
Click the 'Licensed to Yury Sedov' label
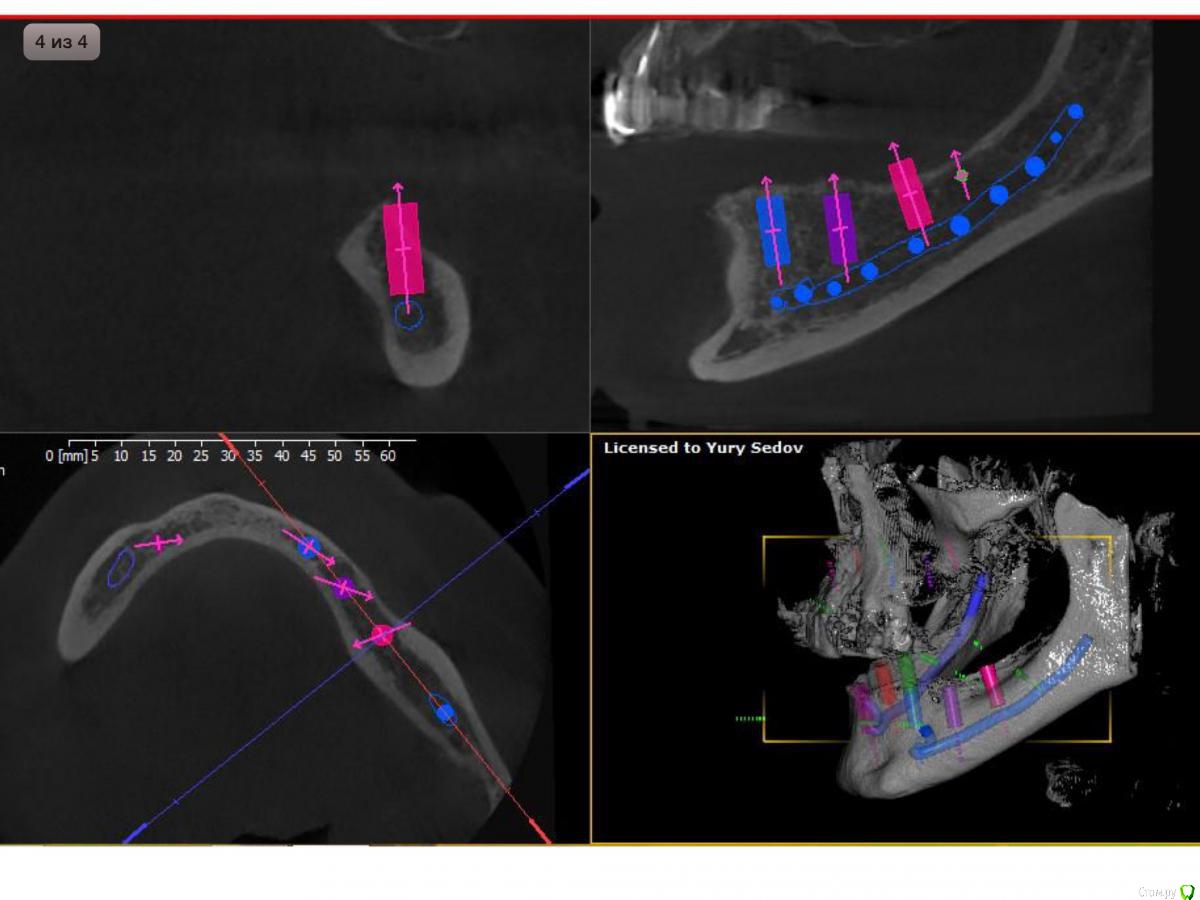coord(703,448)
